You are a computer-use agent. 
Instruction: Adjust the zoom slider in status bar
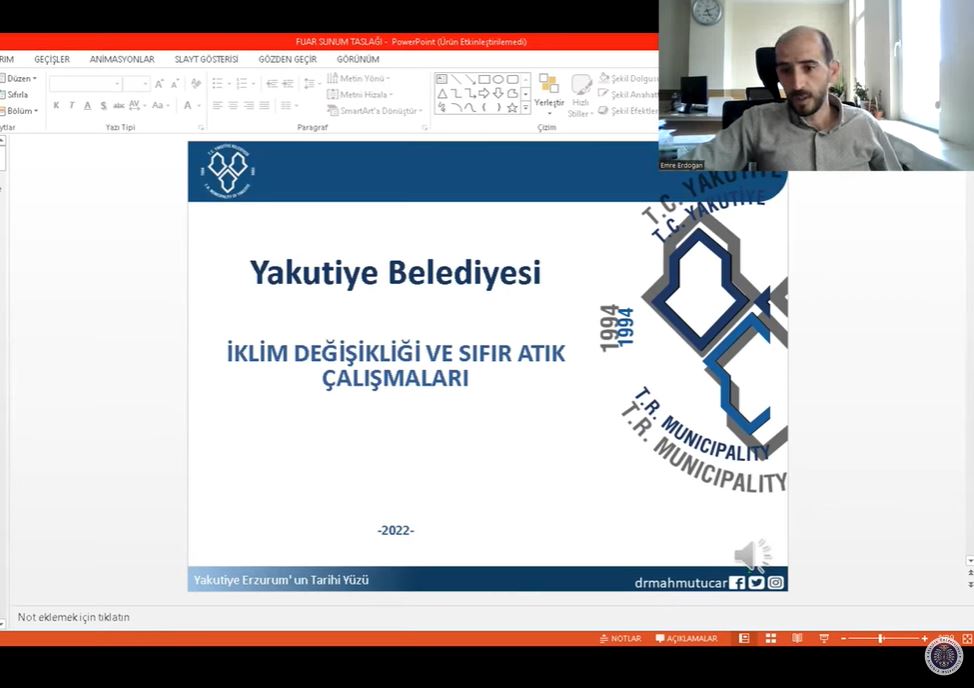click(x=881, y=638)
